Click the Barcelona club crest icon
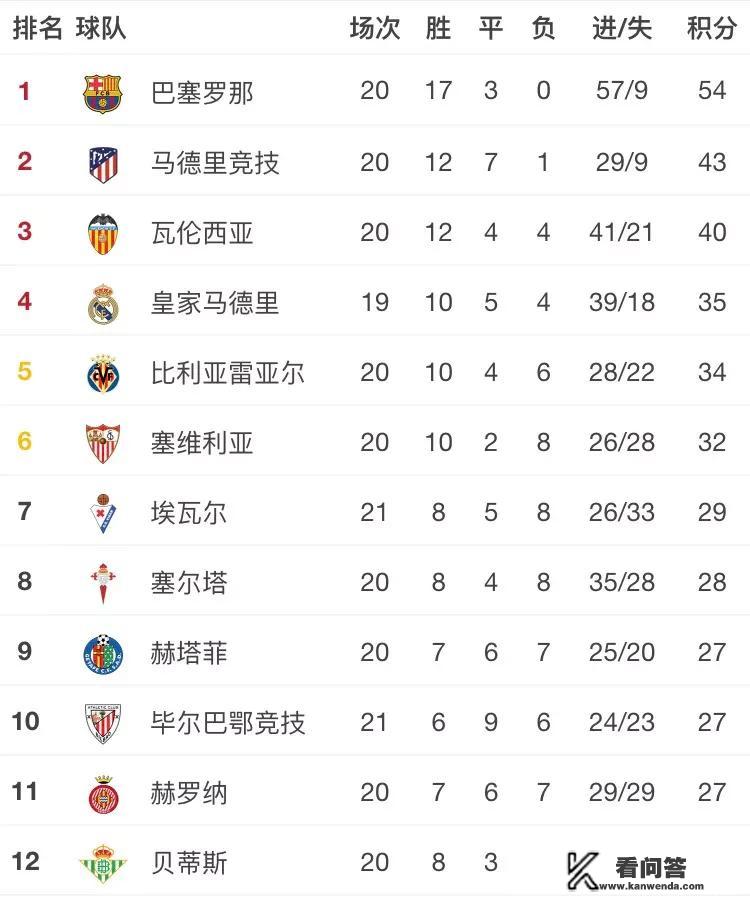750x904 pixels. pos(103,92)
